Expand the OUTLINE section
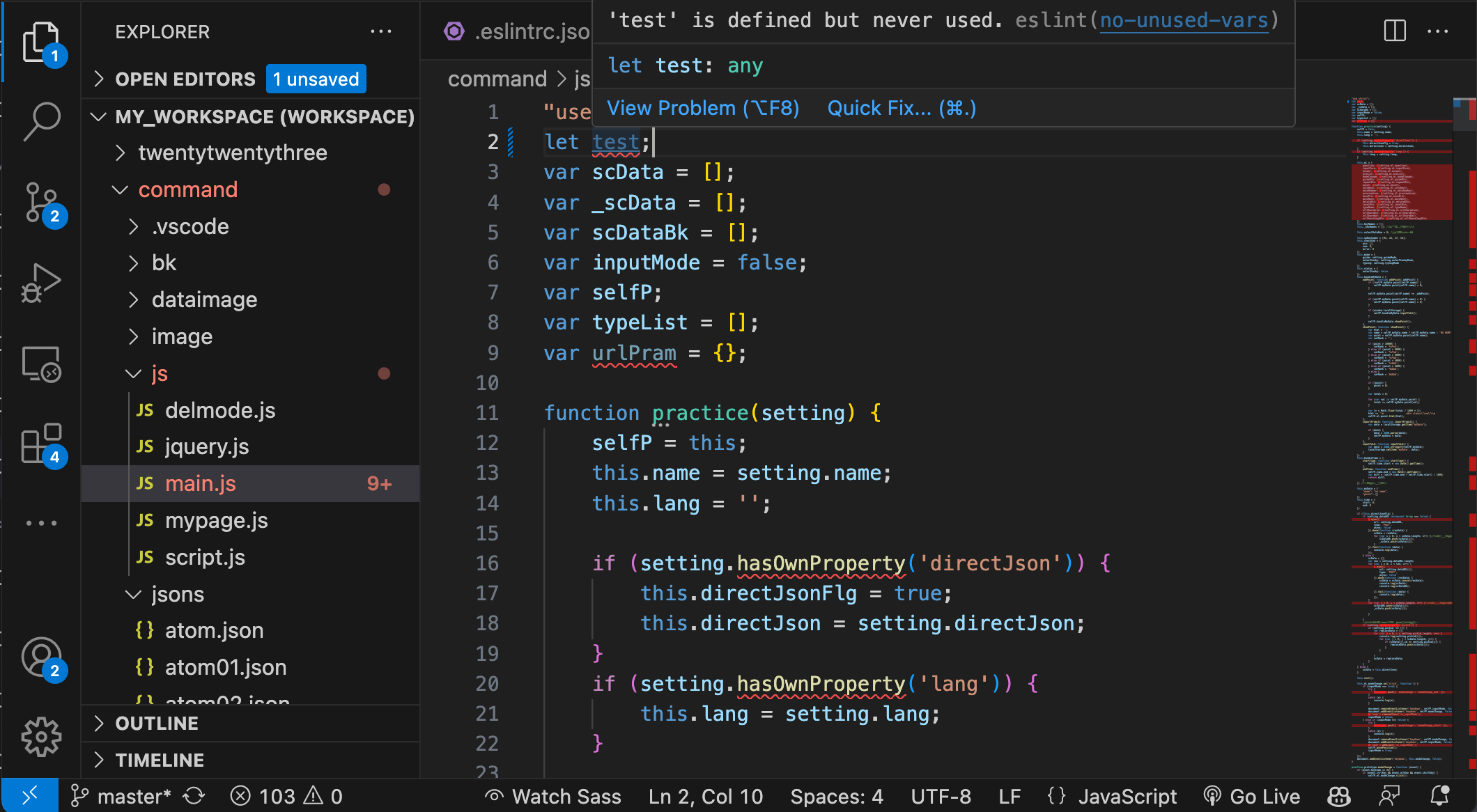 click(x=156, y=724)
